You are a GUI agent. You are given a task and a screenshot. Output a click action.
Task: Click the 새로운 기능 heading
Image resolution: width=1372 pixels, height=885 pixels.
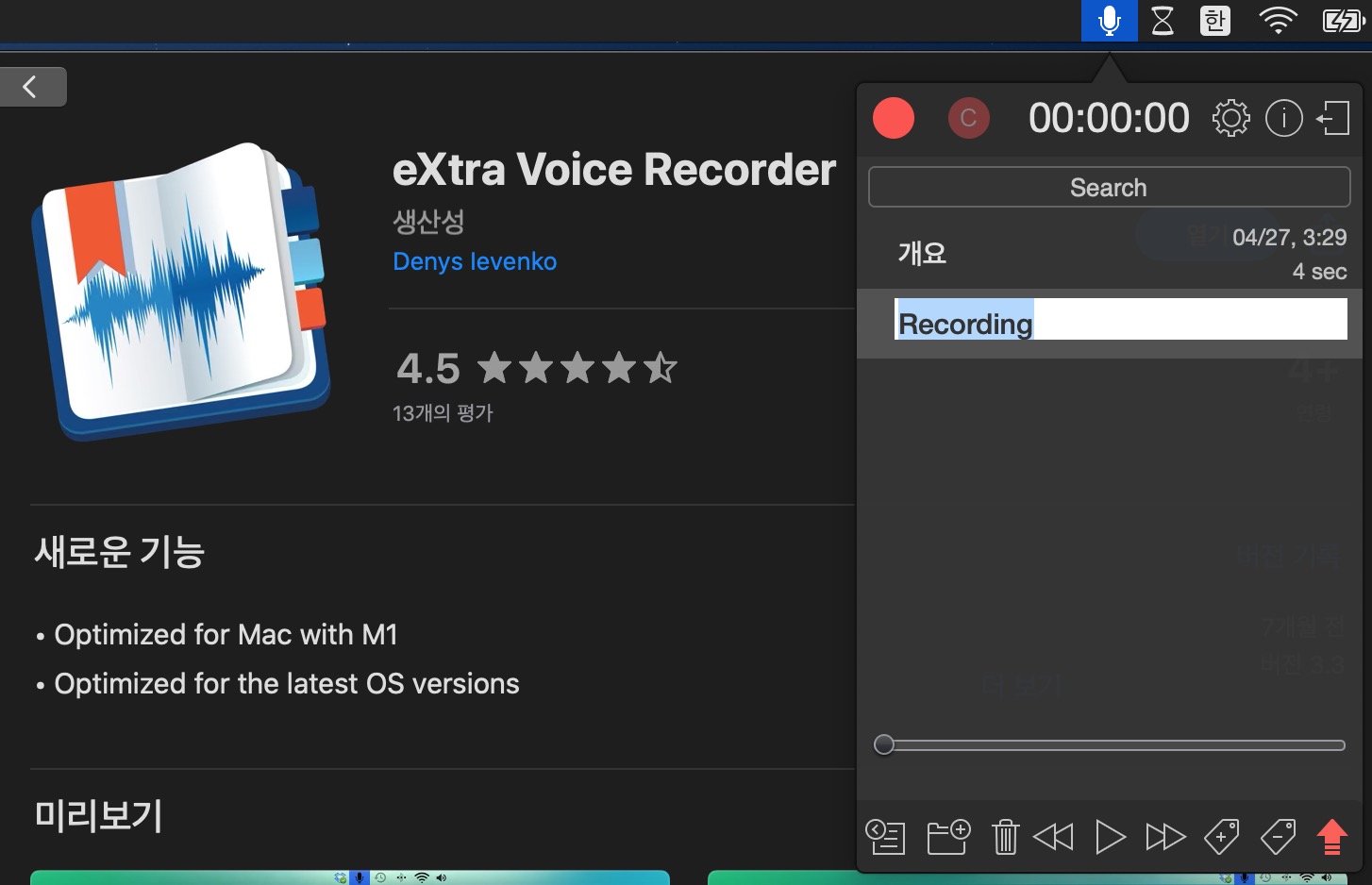pos(120,551)
